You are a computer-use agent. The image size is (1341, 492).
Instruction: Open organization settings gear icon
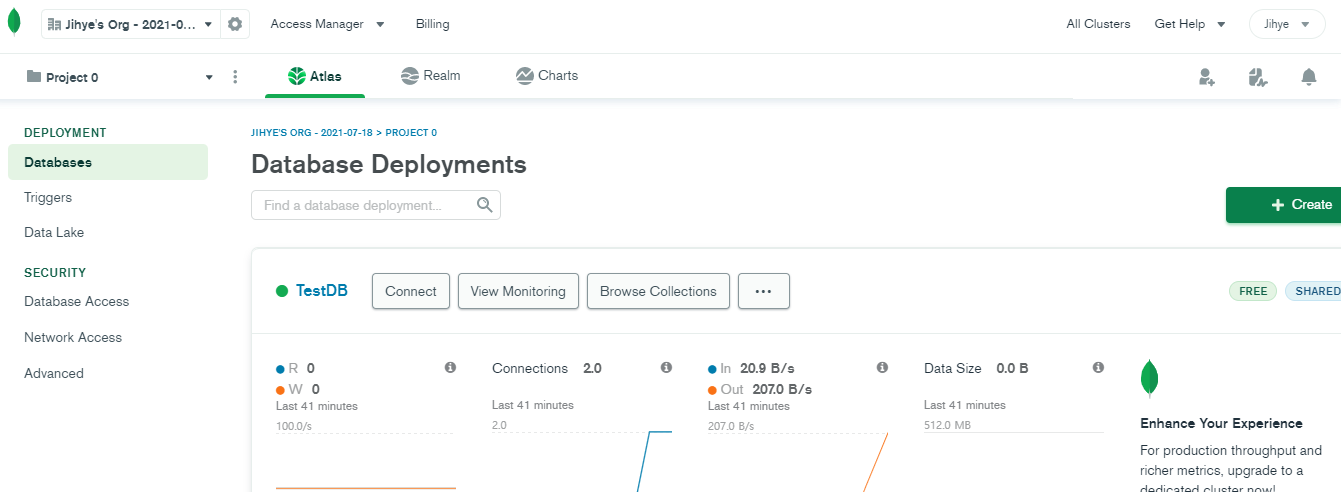tap(235, 24)
